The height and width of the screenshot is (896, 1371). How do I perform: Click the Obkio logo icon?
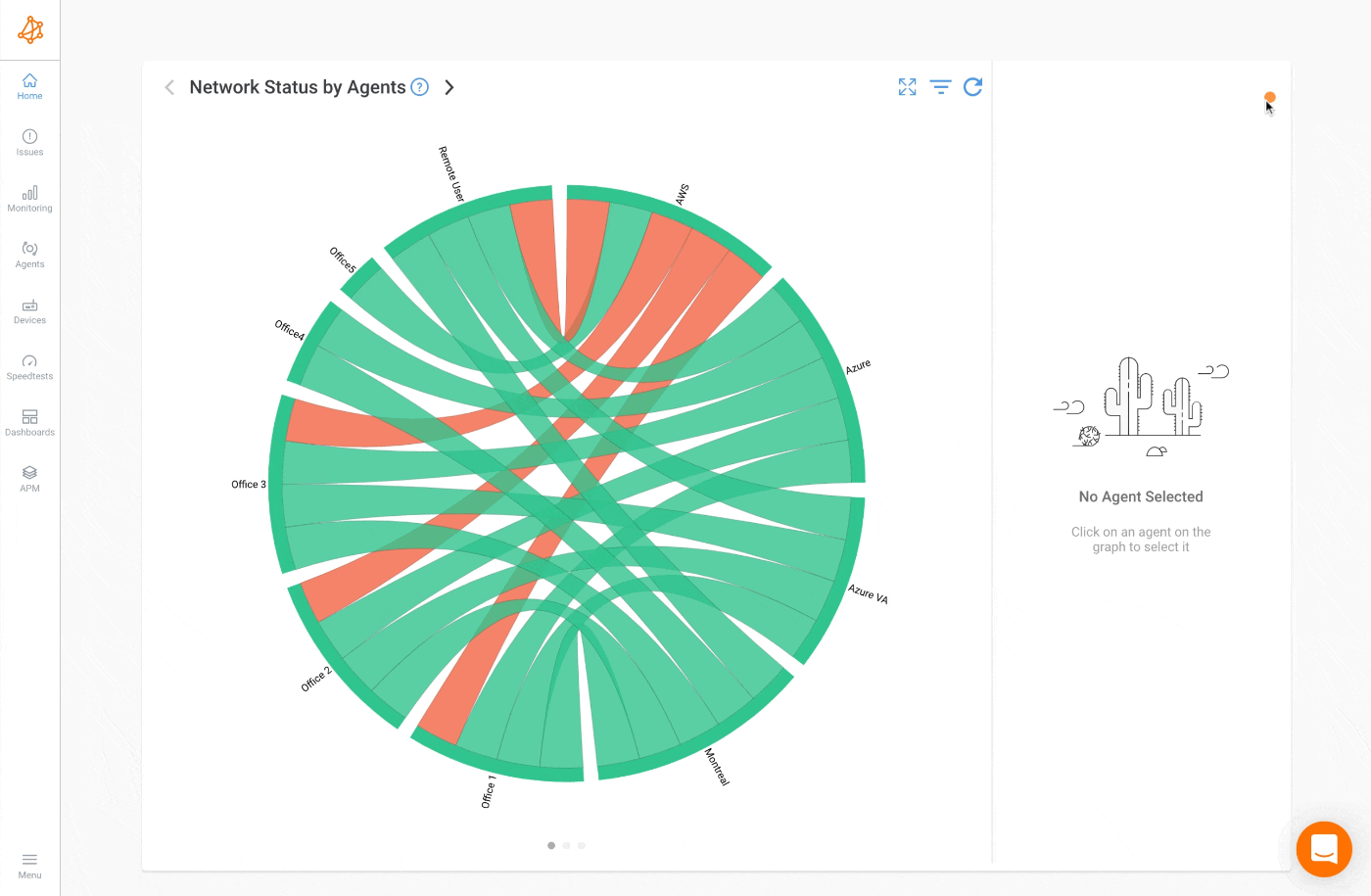click(x=30, y=30)
